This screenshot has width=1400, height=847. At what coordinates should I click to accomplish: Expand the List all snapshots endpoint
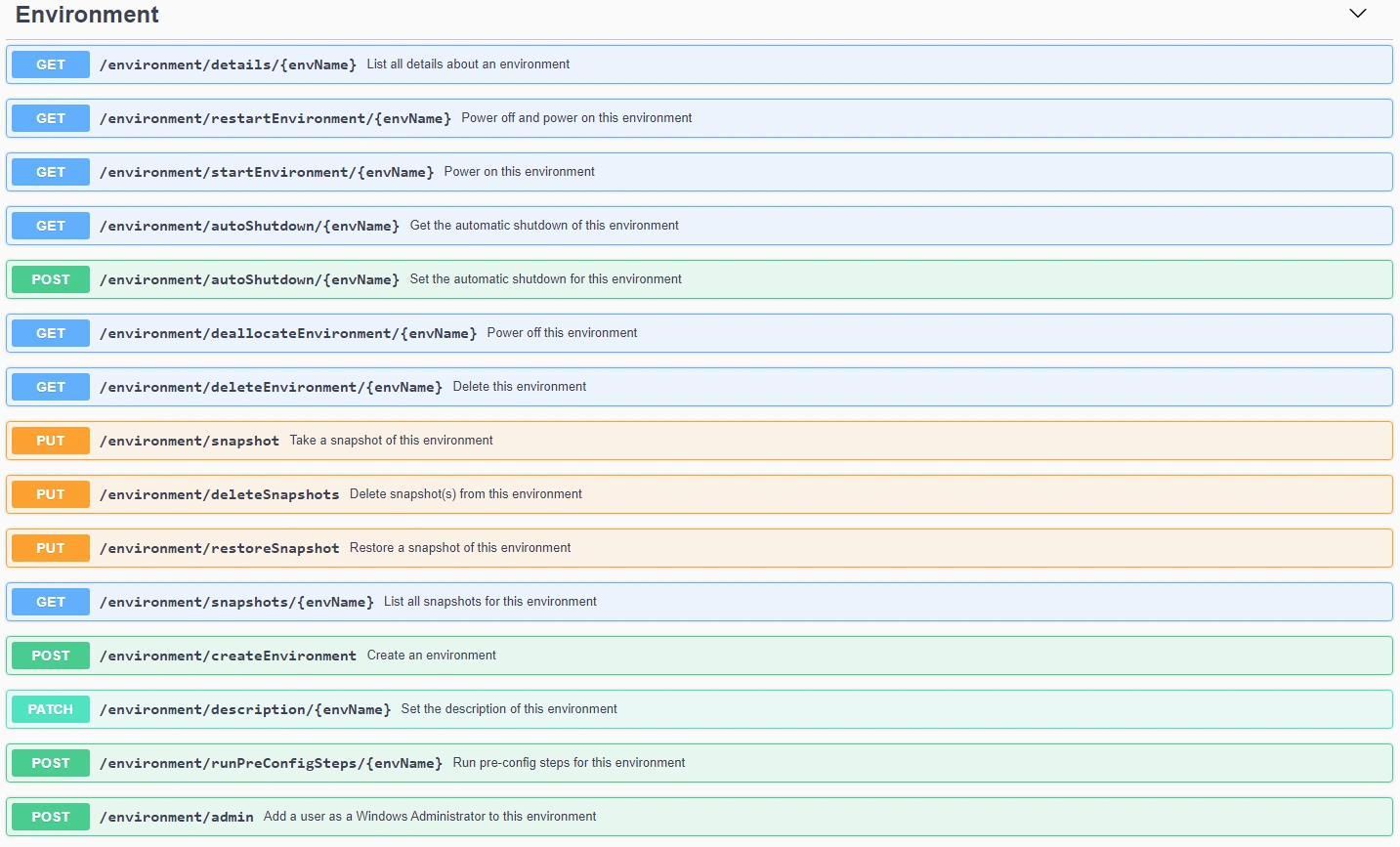(700, 602)
